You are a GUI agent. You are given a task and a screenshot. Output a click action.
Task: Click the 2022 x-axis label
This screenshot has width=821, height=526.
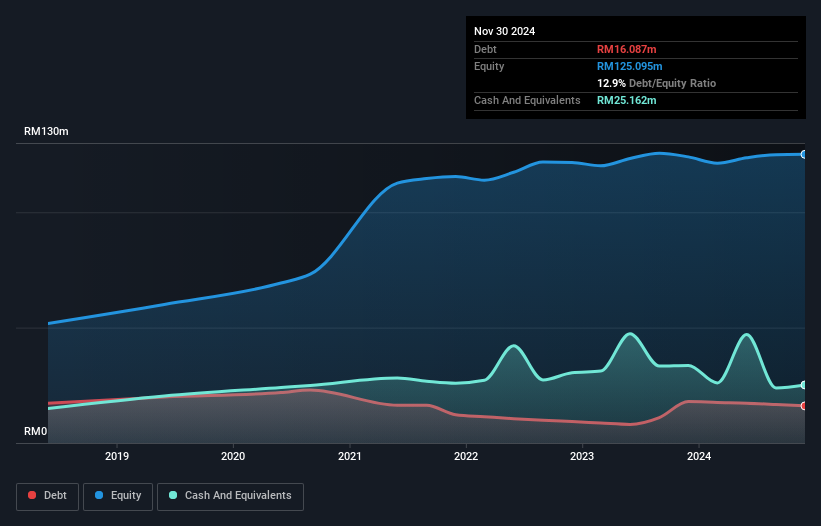466,456
